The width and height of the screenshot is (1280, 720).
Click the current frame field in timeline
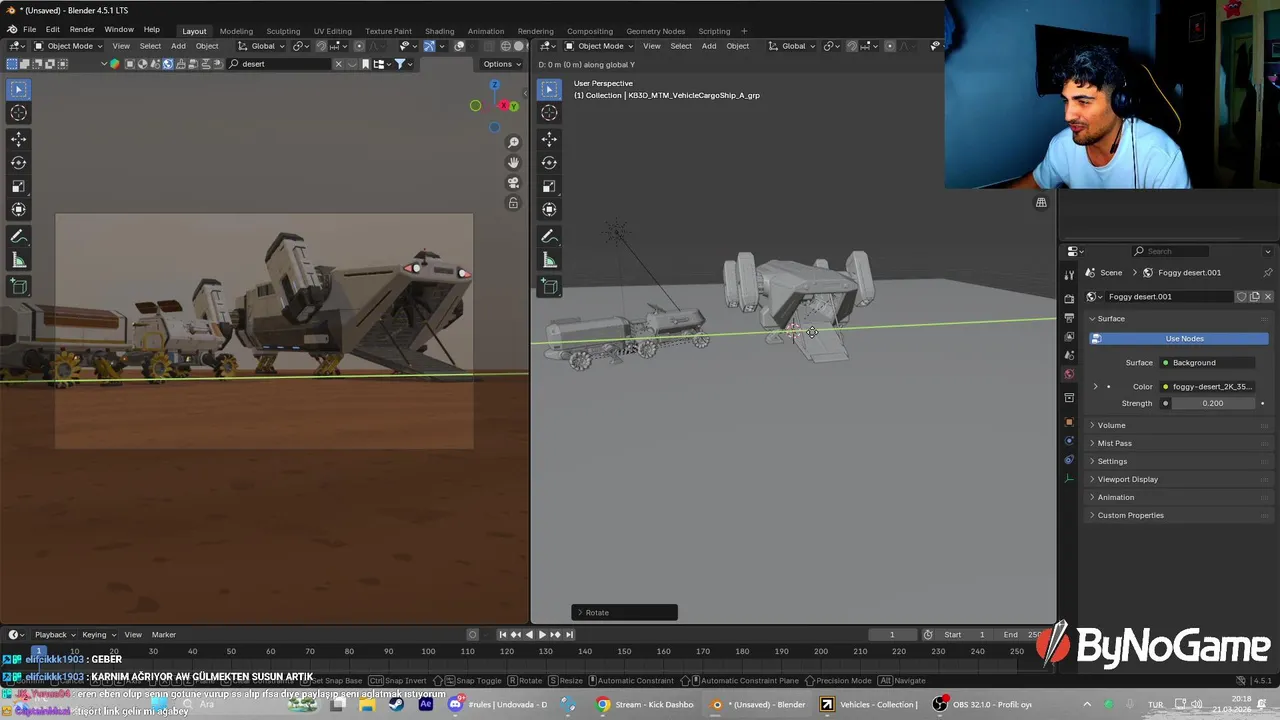894,634
